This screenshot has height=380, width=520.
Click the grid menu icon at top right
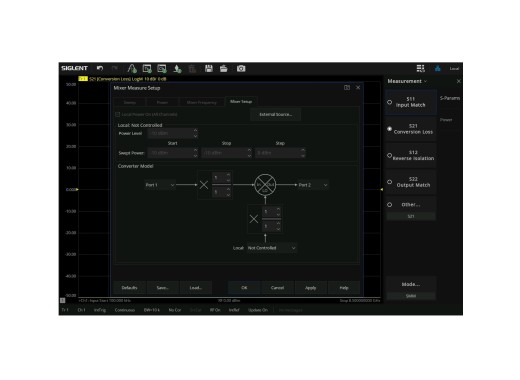(x=421, y=69)
